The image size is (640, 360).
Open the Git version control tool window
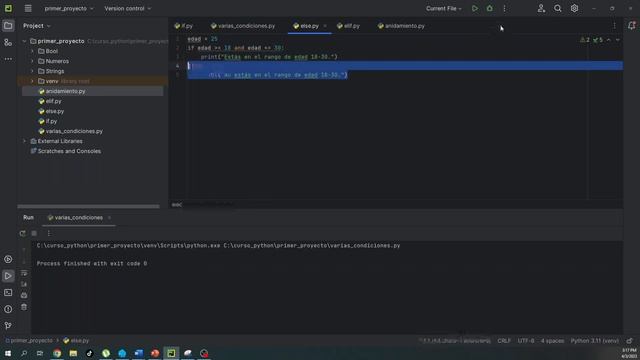click(x=8, y=326)
